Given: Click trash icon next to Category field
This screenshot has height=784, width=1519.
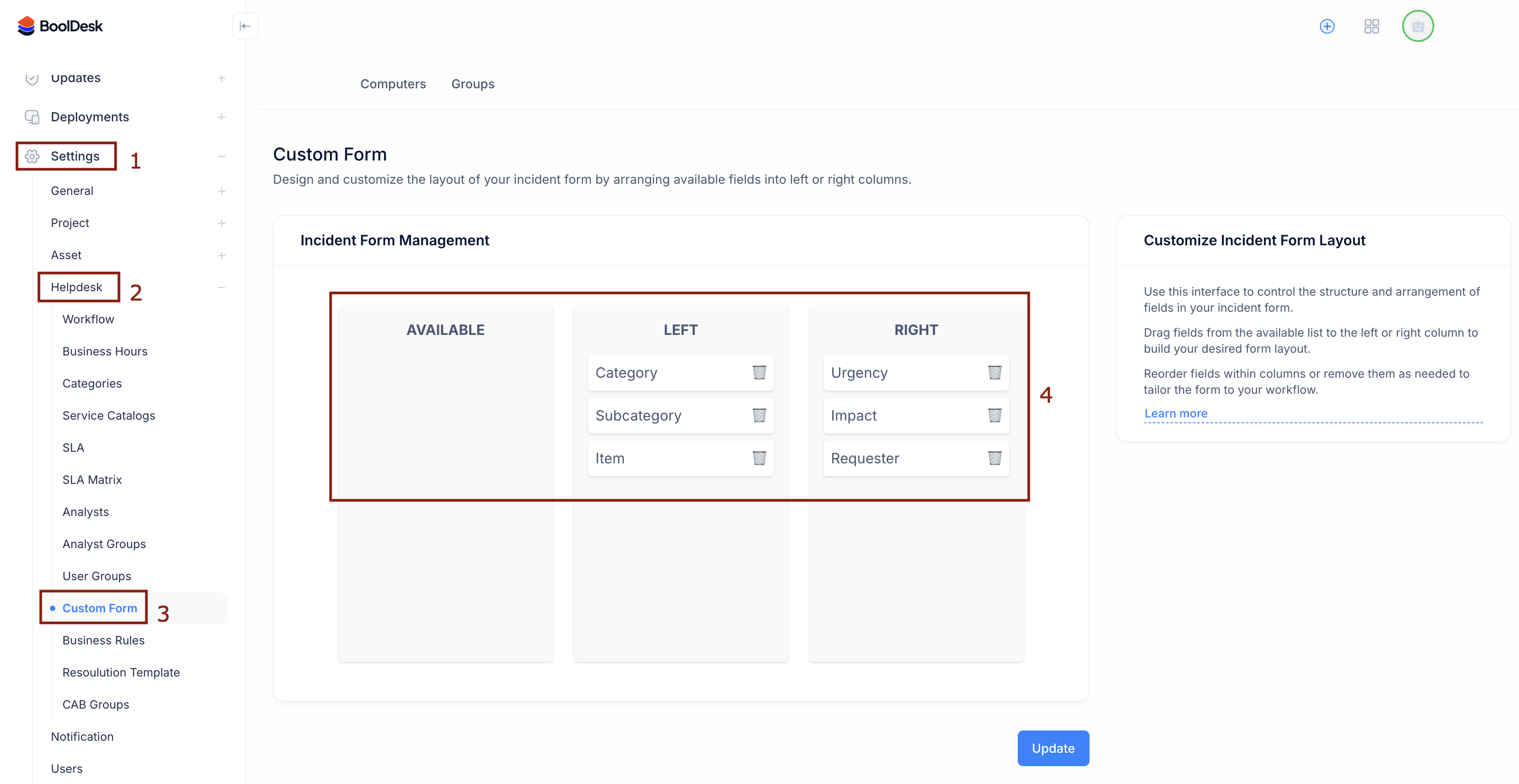Looking at the screenshot, I should pyautogui.click(x=759, y=372).
